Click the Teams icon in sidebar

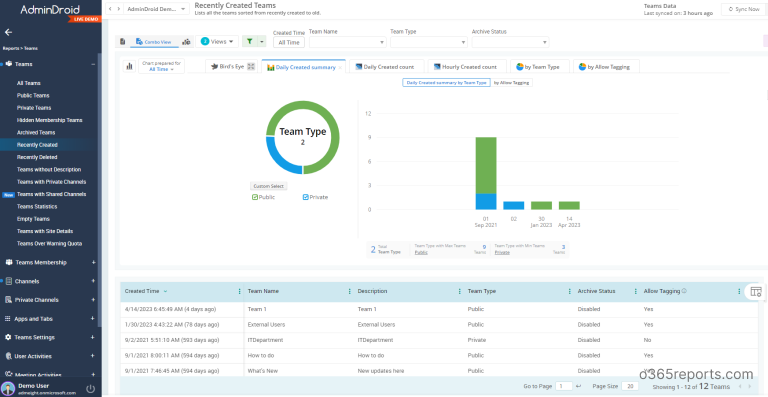pos(9,64)
